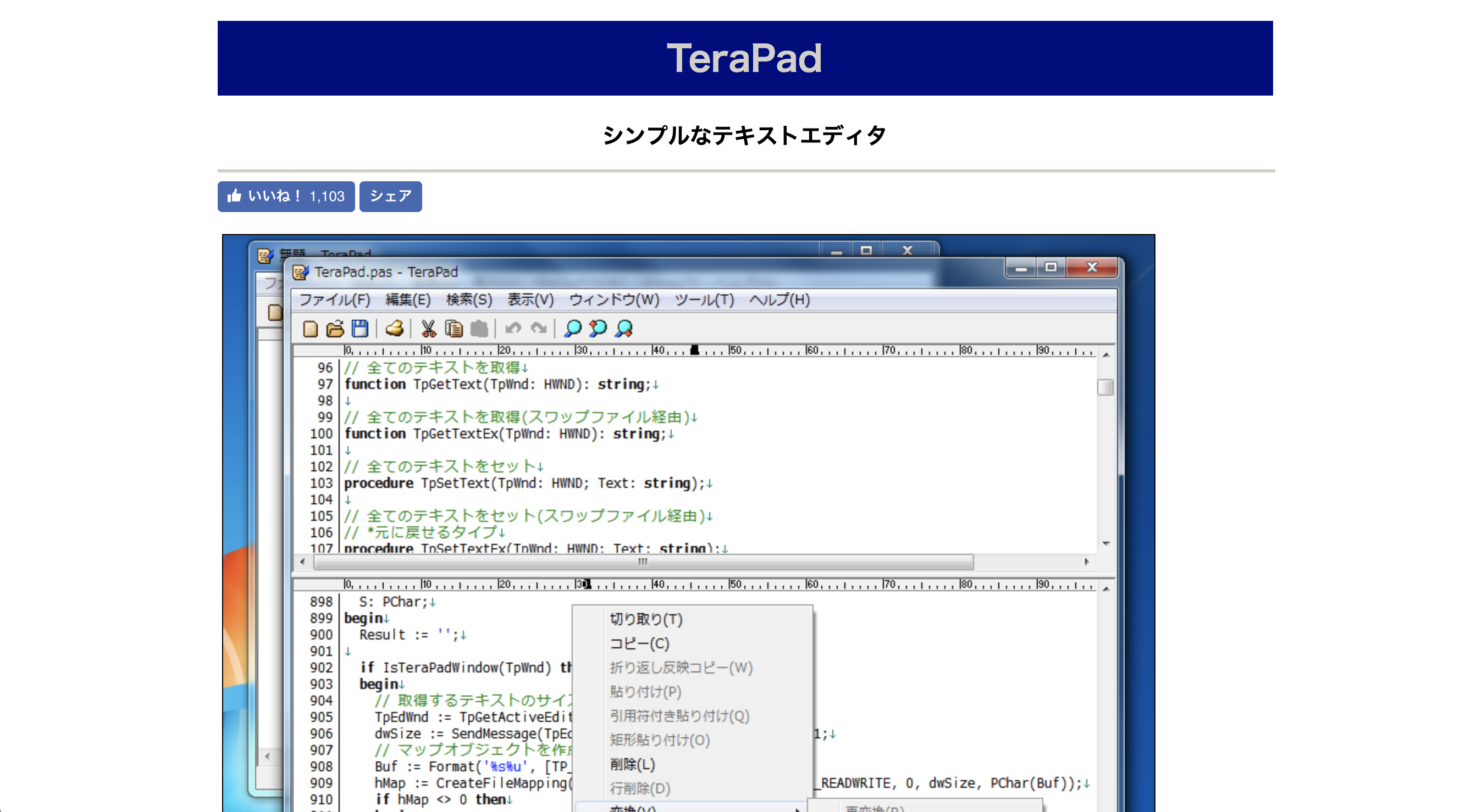The width and height of the screenshot is (1471, 812).
Task: Click line 97 function TpGetText code
Action: point(501,385)
